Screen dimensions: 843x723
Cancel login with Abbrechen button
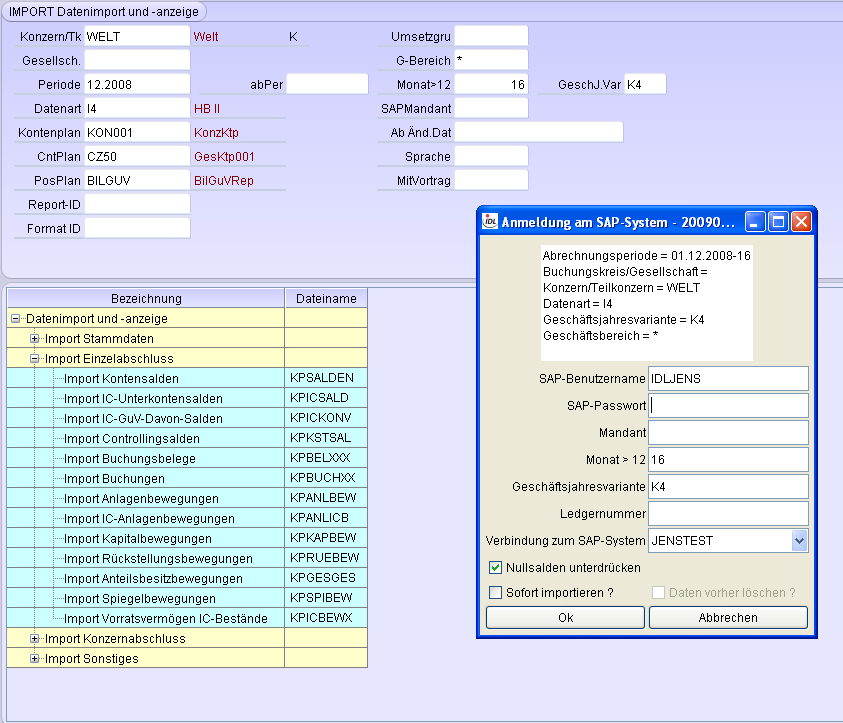tap(728, 618)
